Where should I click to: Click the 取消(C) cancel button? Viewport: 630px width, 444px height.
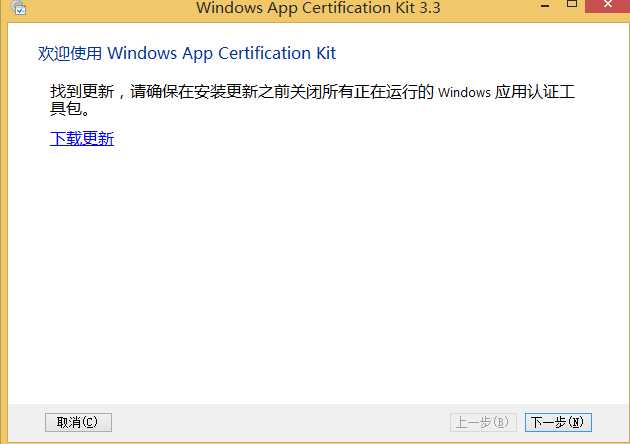(x=78, y=422)
